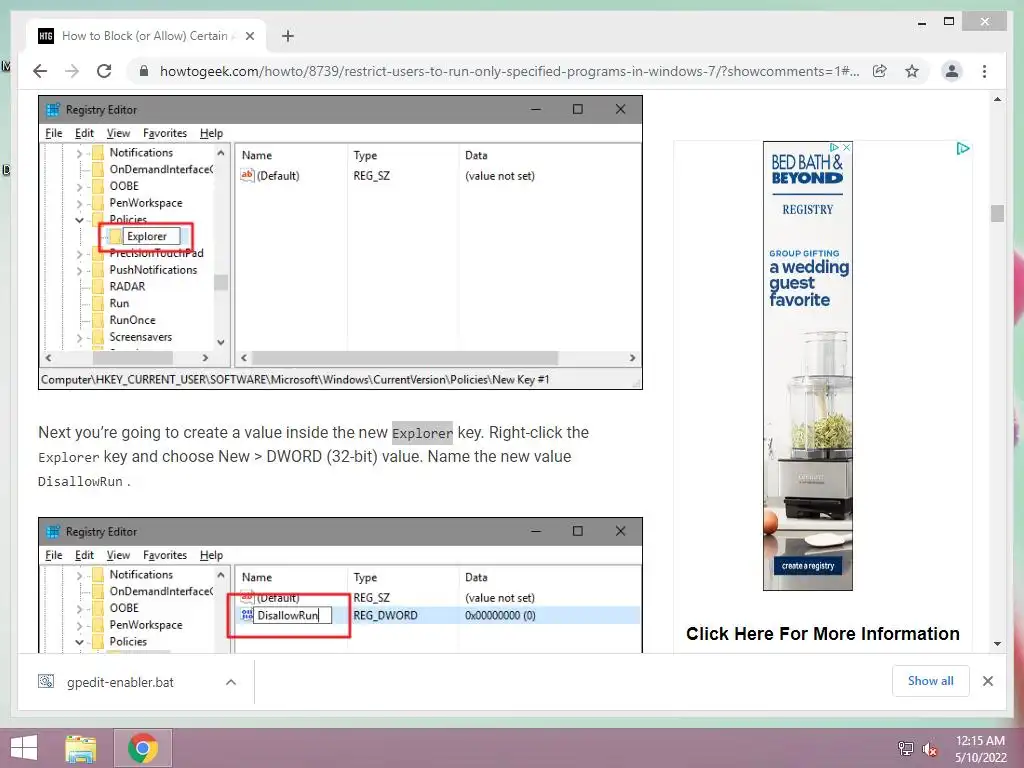Open Favorites menu in the lower Registry Editor image
Image resolution: width=1024 pixels, height=768 pixels.
tap(165, 555)
